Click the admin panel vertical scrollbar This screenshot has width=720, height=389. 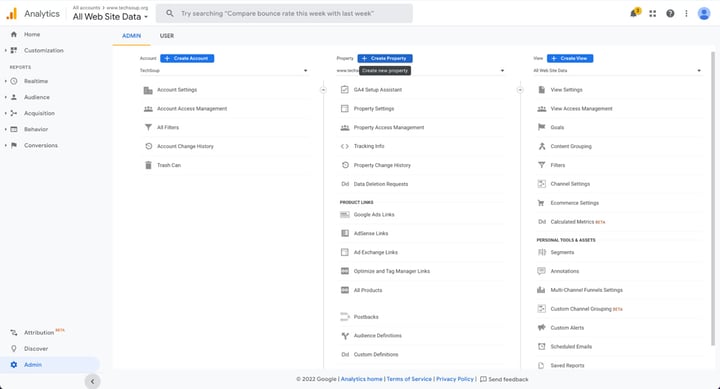click(713, 197)
